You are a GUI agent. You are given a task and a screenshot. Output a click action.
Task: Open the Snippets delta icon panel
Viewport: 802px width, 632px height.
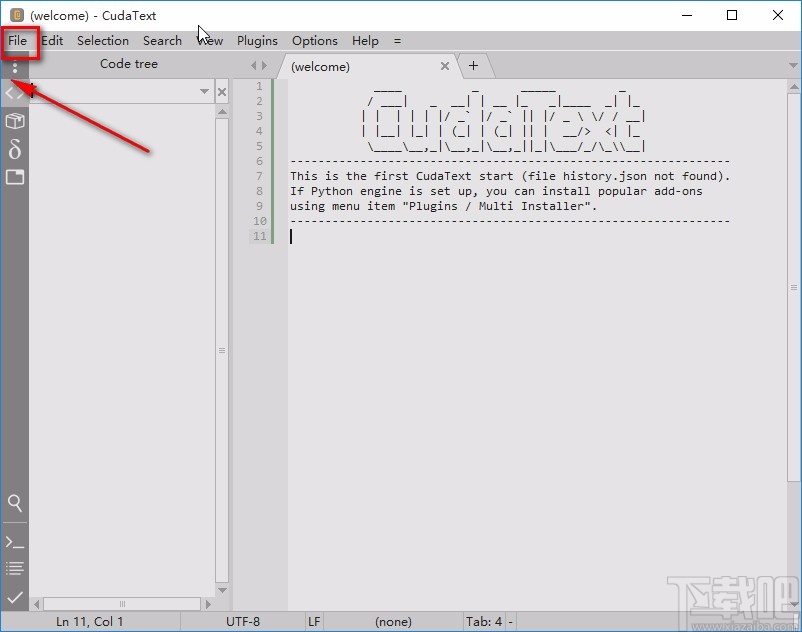coord(15,149)
